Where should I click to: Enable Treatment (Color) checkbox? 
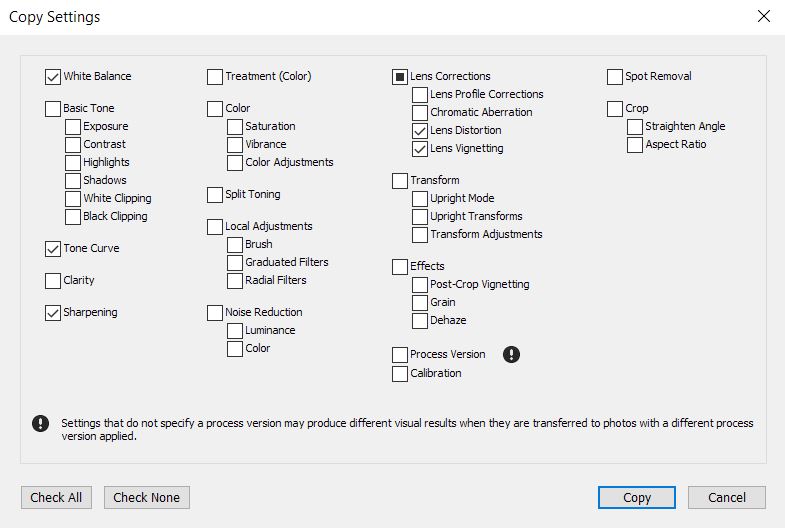[x=215, y=77]
